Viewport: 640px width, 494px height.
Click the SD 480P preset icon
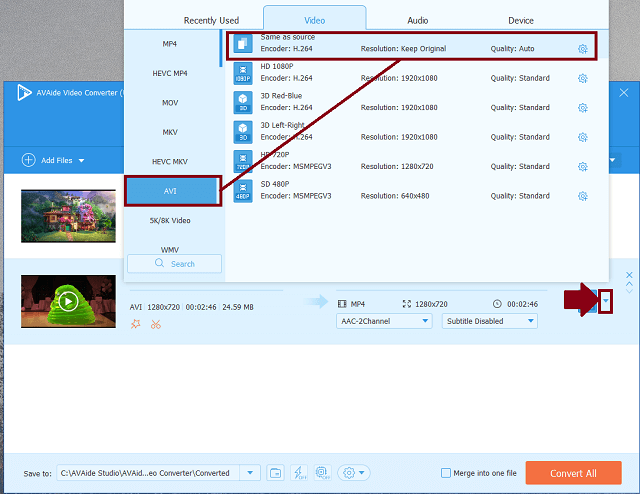(243, 191)
